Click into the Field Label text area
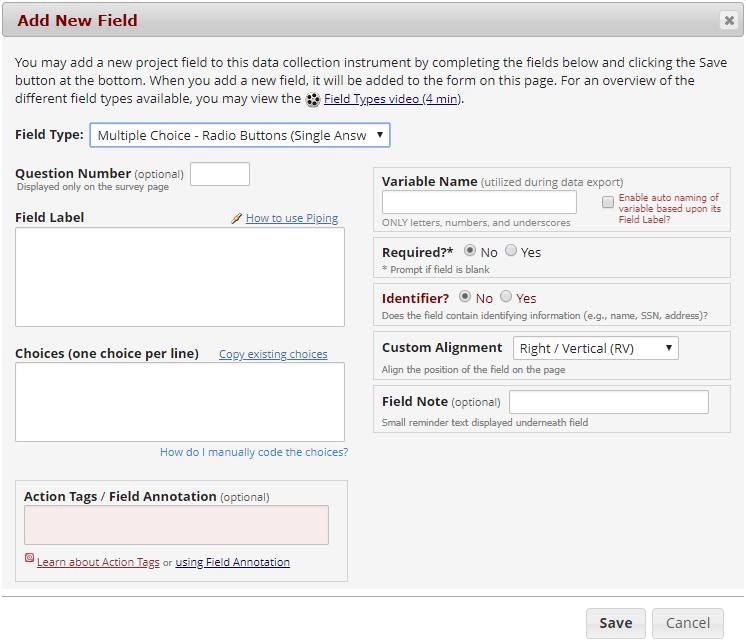This screenshot has width=746, height=644. pos(180,277)
